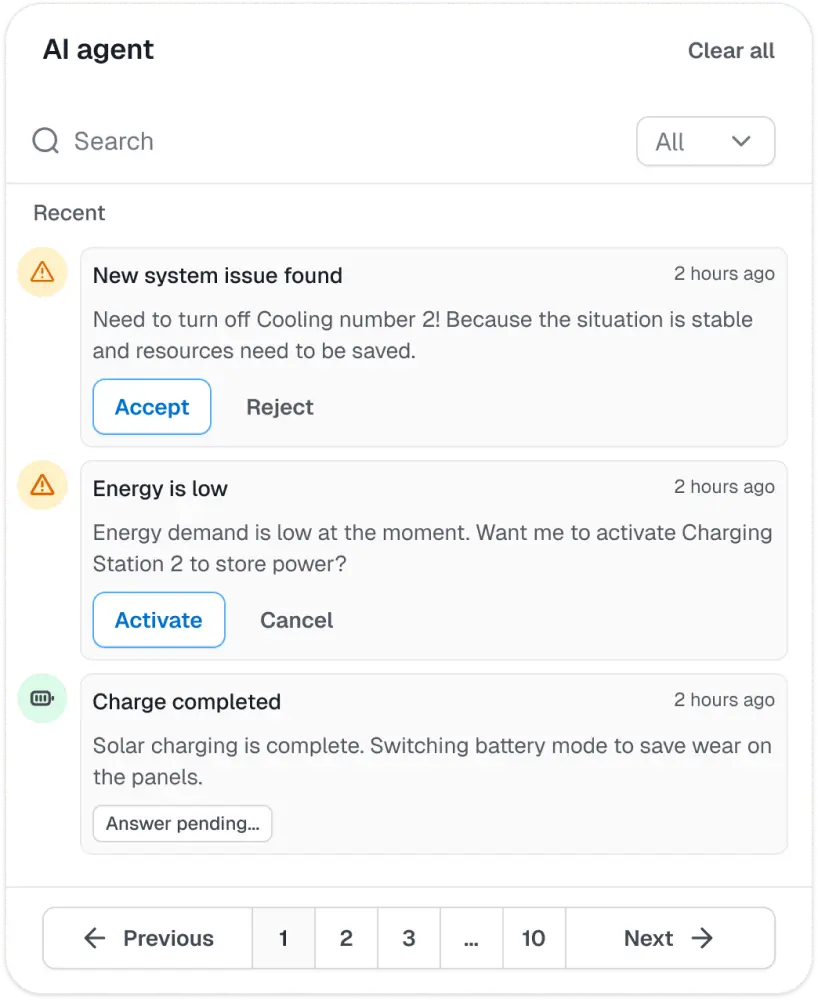818x1000 pixels.
Task: Clear all notifications
Action: [731, 50]
